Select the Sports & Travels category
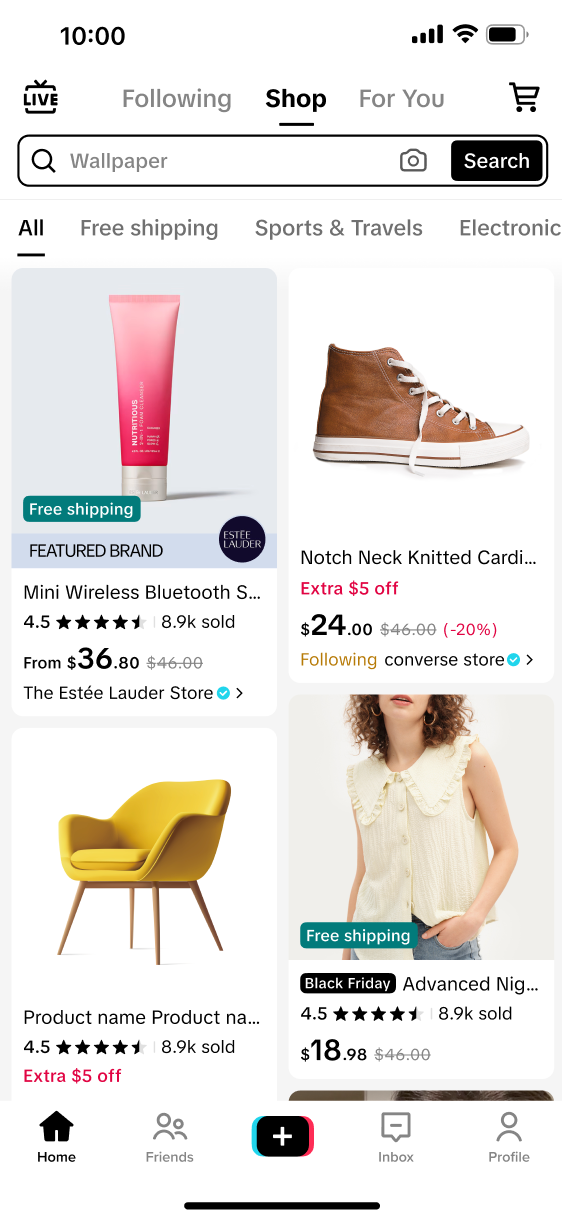562x1220 pixels. tap(339, 228)
